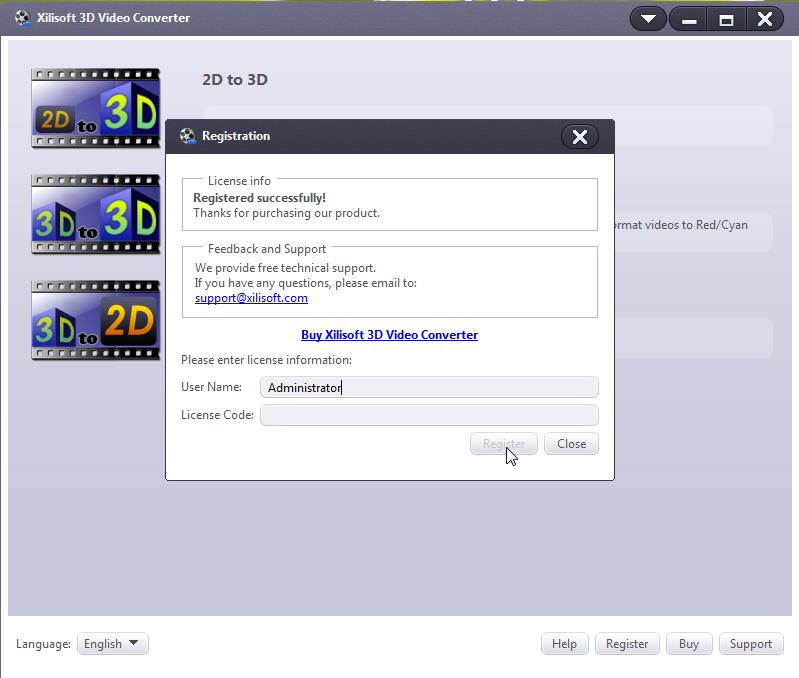Image resolution: width=799 pixels, height=678 pixels.
Task: Open the main window dropdown arrow menu
Action: [648, 19]
